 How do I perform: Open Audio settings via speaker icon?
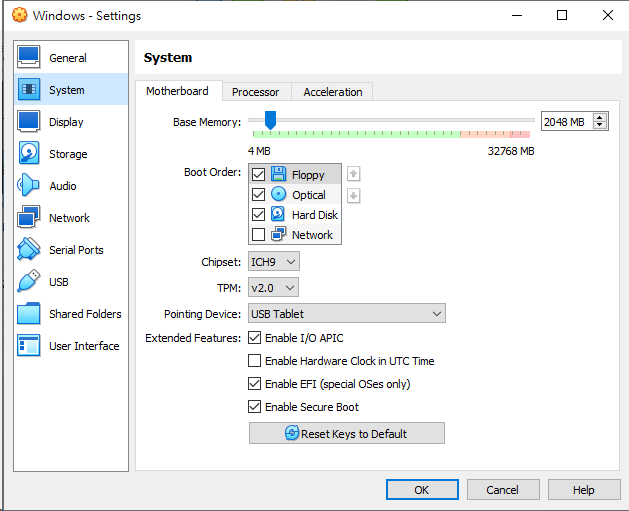tap(29, 186)
